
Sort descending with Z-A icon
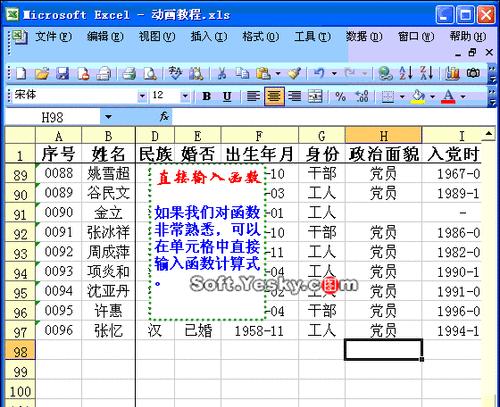[426, 73]
